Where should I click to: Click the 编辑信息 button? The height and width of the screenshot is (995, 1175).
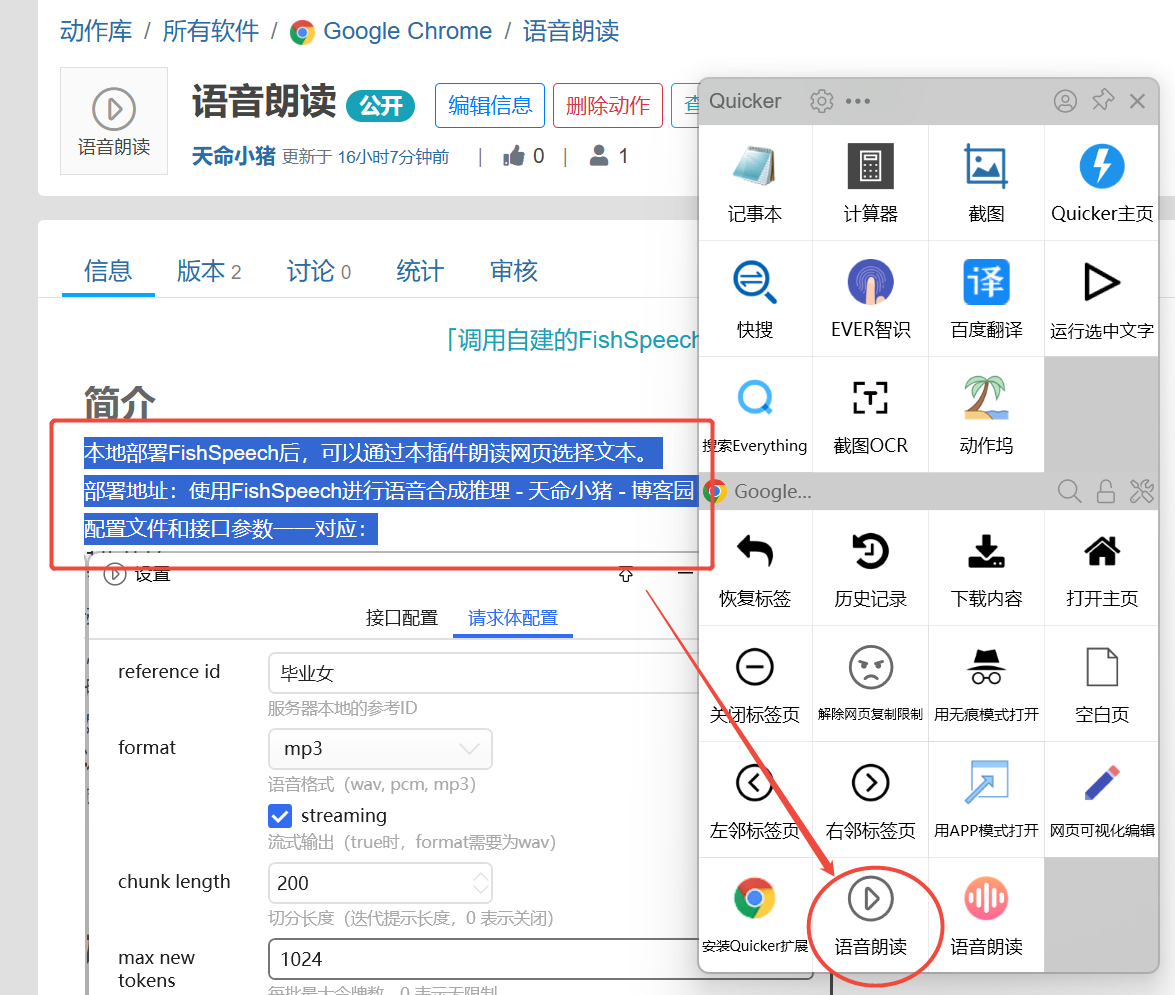click(490, 106)
